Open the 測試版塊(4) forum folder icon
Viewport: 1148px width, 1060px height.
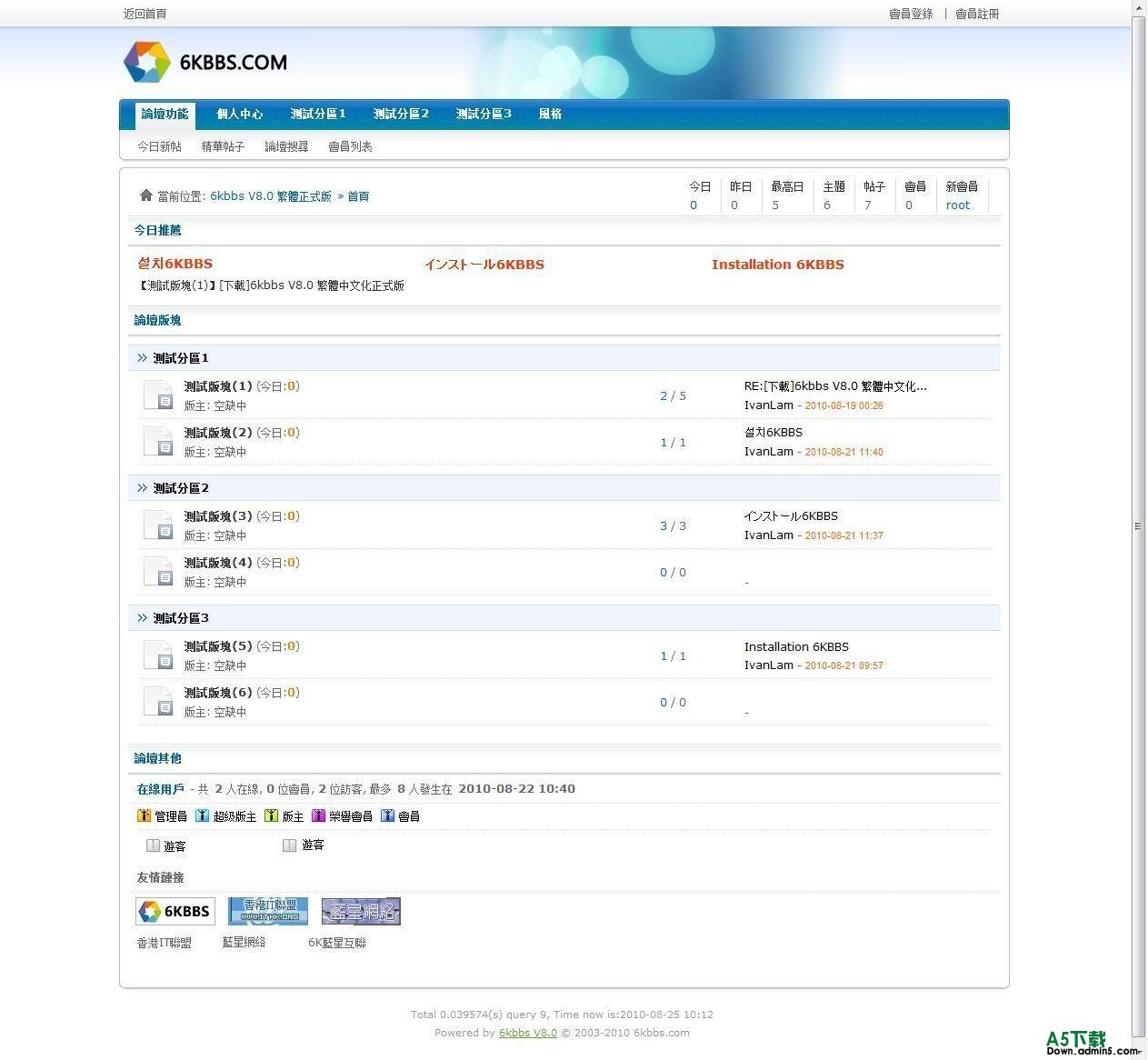click(x=158, y=572)
